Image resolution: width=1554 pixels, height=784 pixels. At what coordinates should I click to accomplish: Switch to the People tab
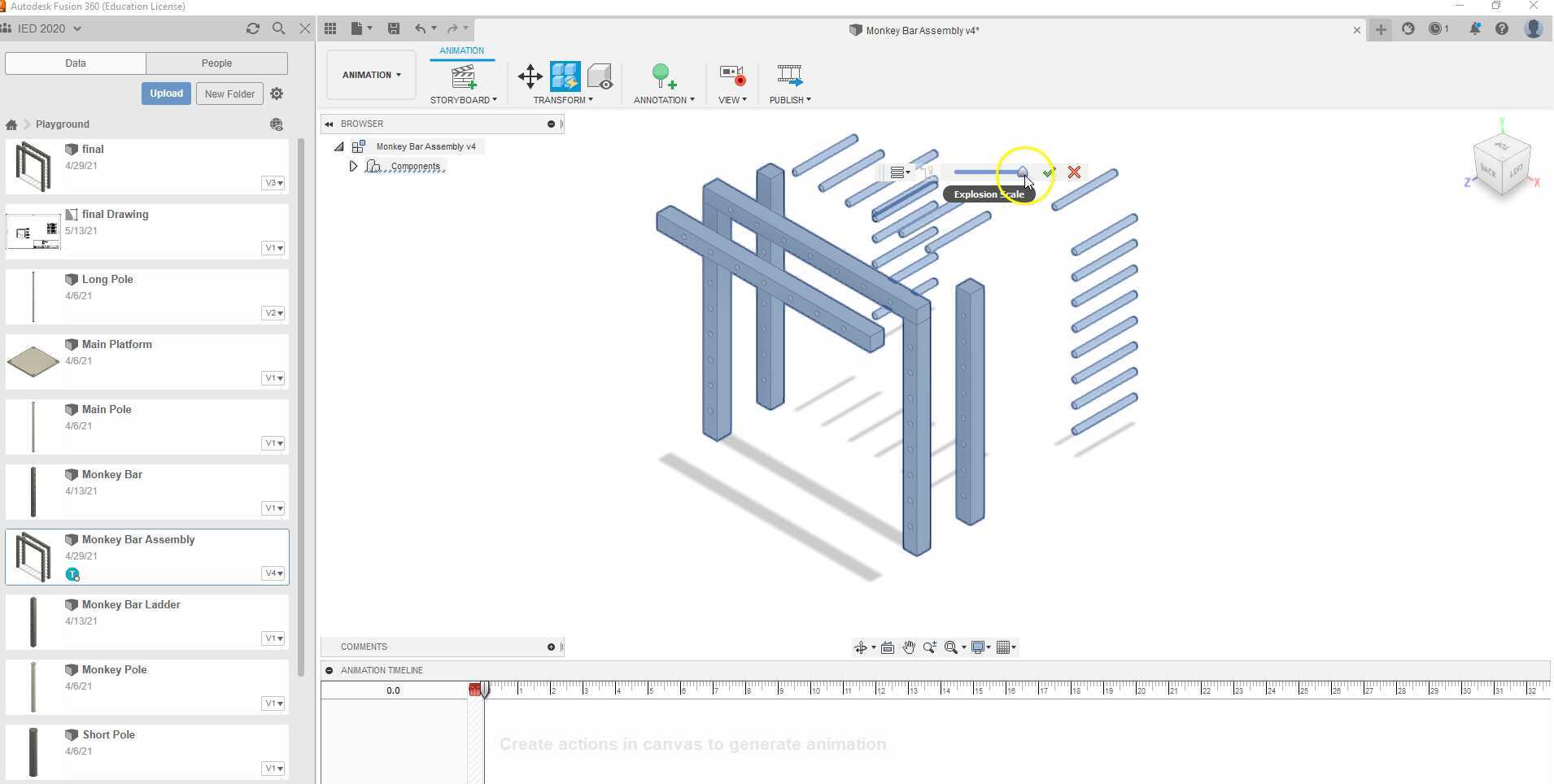click(x=216, y=63)
